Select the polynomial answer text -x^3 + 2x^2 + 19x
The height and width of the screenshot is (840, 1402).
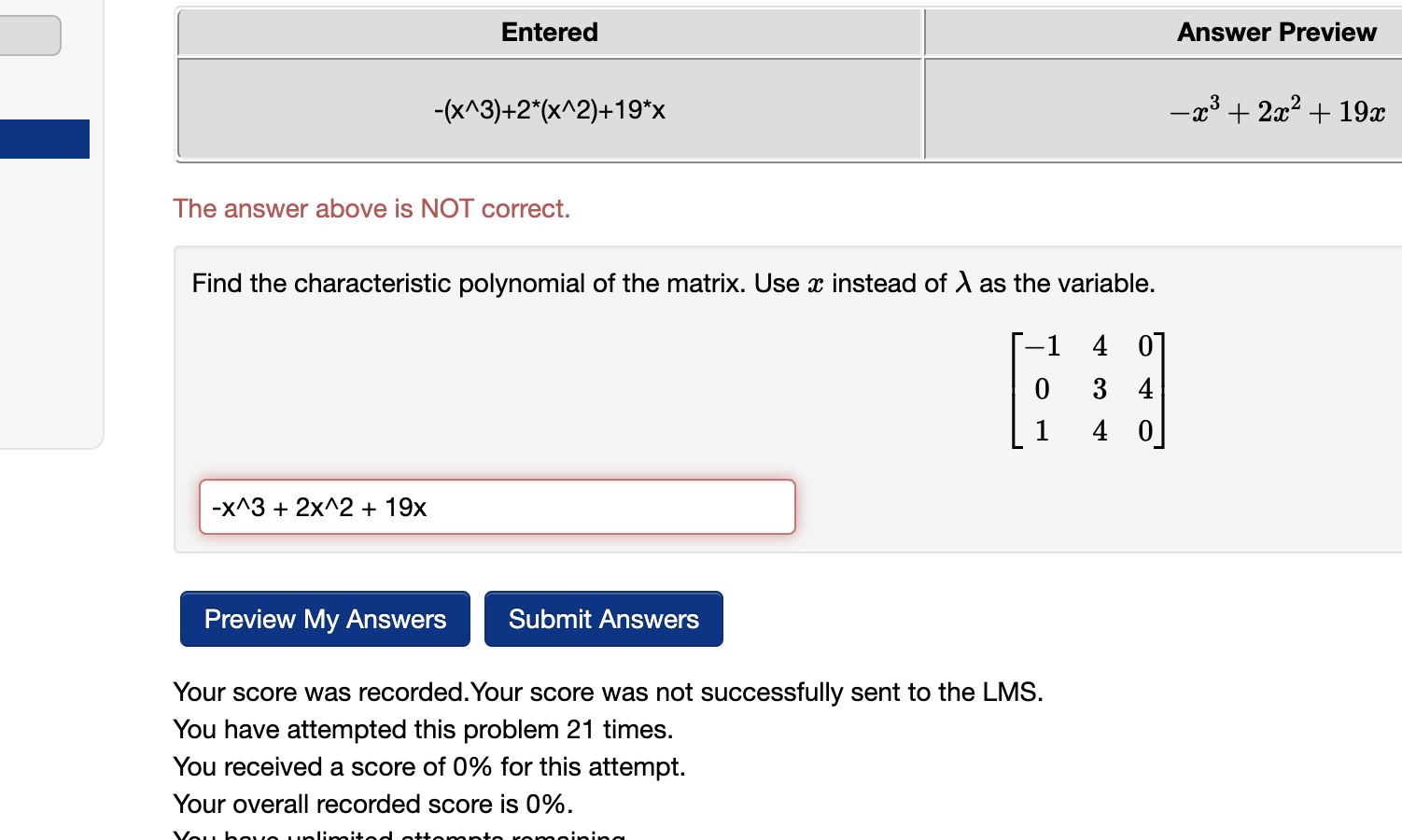(318, 507)
